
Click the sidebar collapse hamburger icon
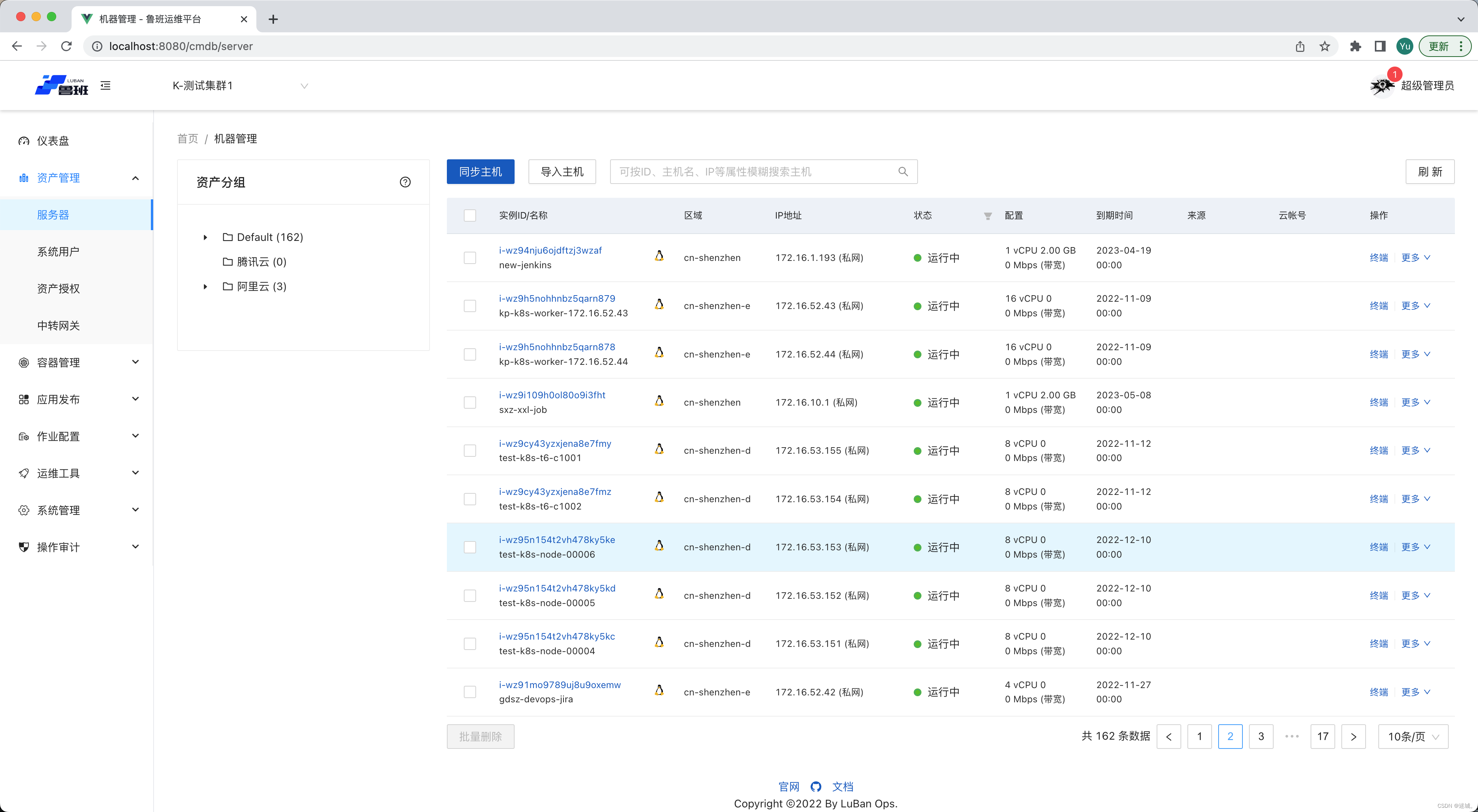pyautogui.click(x=105, y=85)
